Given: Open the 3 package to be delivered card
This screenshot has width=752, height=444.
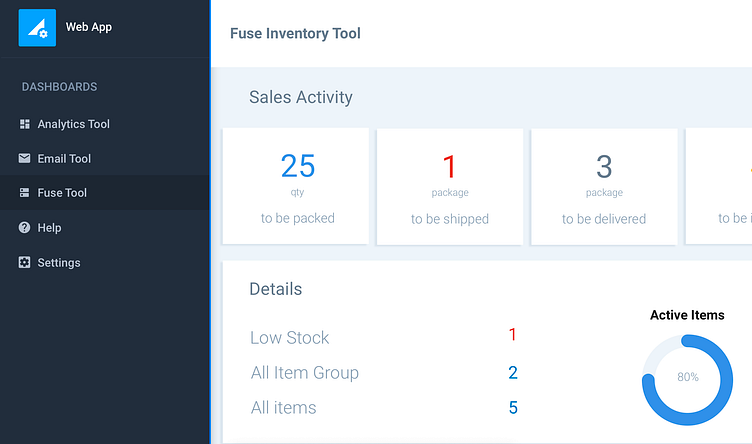Looking at the screenshot, I should [x=604, y=186].
